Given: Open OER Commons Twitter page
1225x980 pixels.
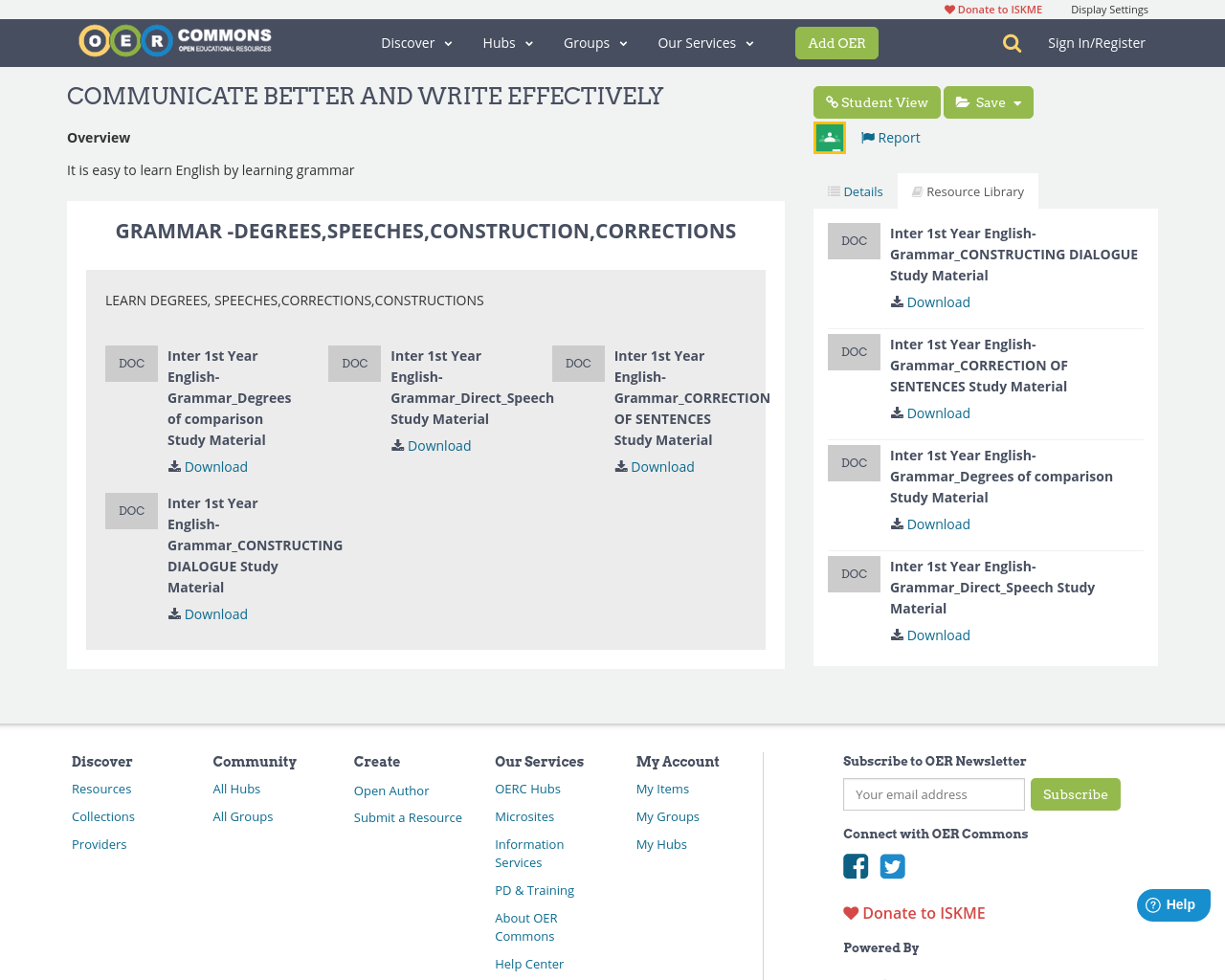Looking at the screenshot, I should pos(892,866).
